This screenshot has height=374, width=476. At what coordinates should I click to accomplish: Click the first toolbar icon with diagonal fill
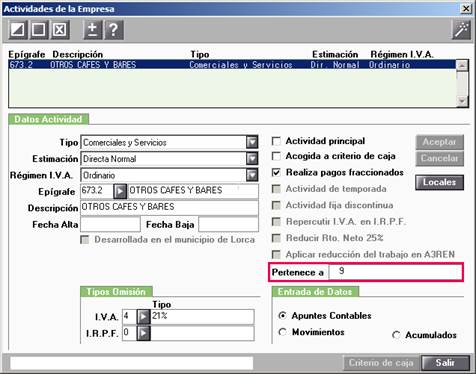tap(18, 30)
